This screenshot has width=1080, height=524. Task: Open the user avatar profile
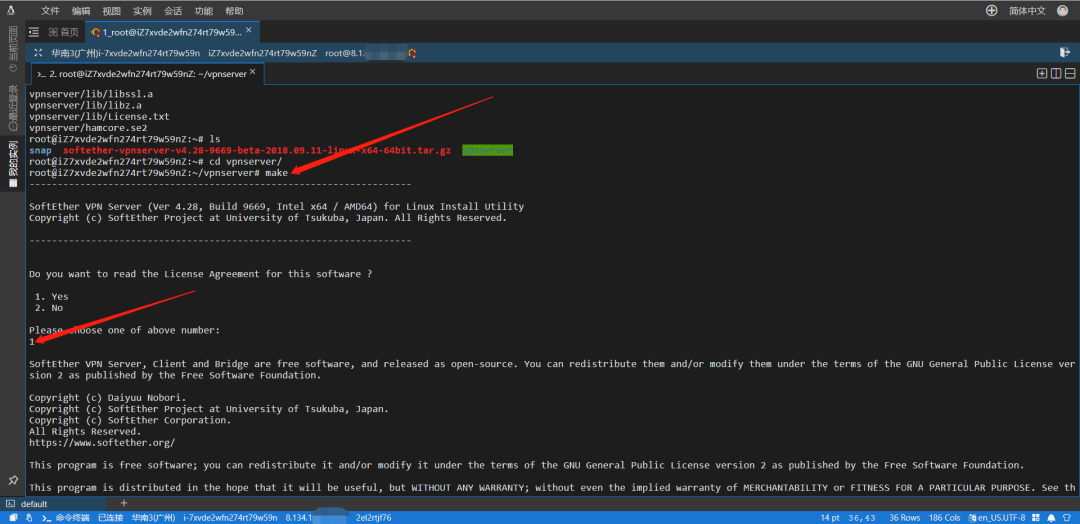click(x=1063, y=10)
